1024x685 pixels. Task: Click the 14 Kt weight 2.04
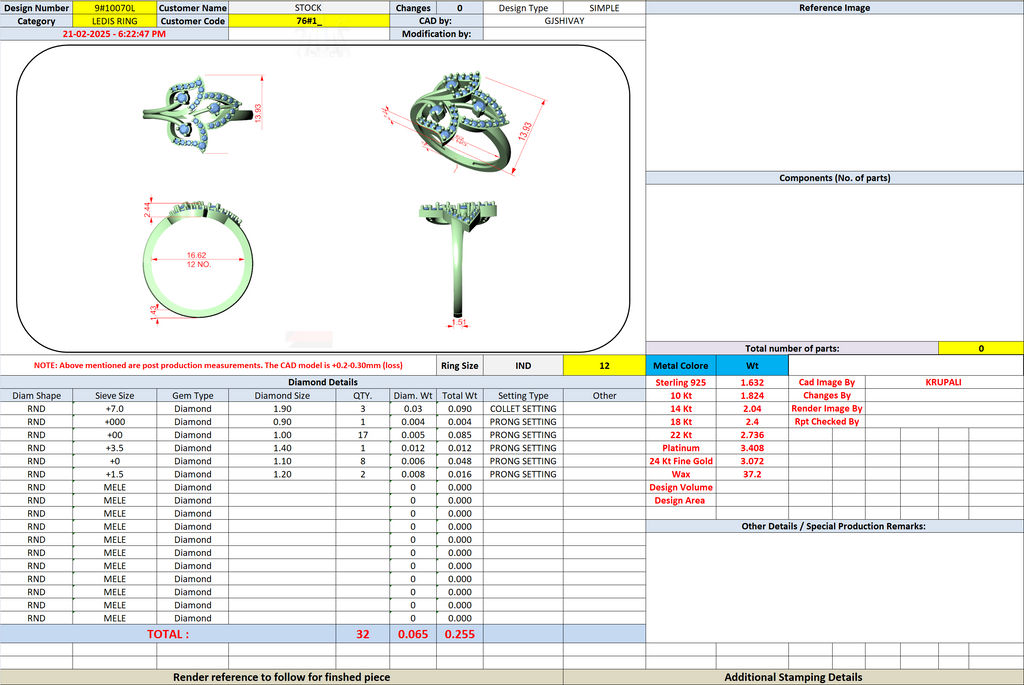coord(752,409)
